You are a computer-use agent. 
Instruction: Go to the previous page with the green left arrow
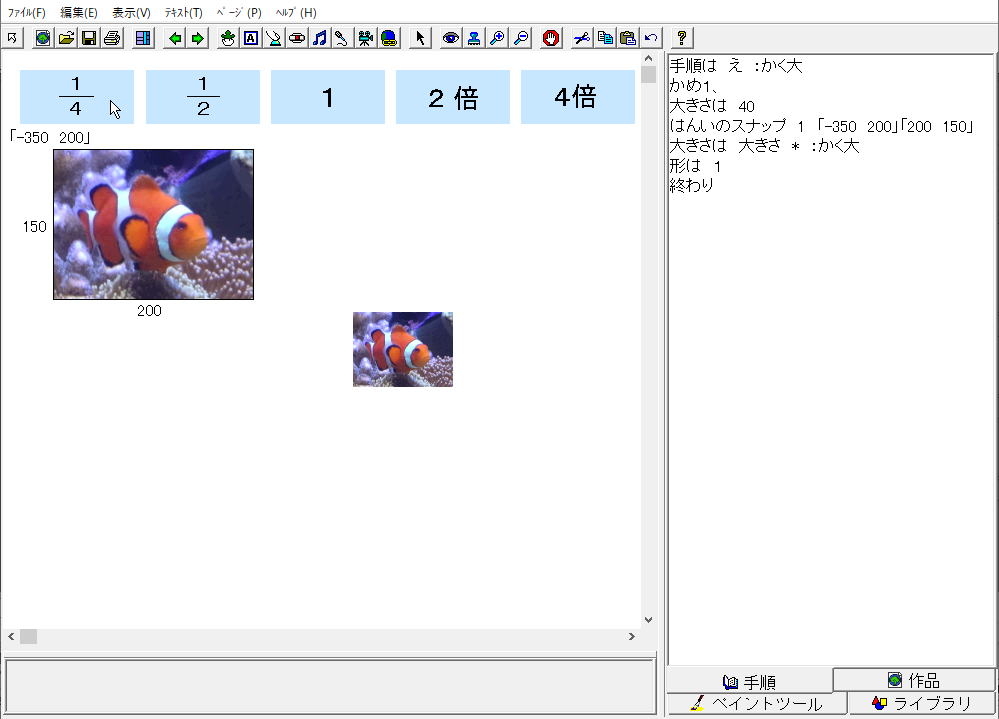point(175,38)
